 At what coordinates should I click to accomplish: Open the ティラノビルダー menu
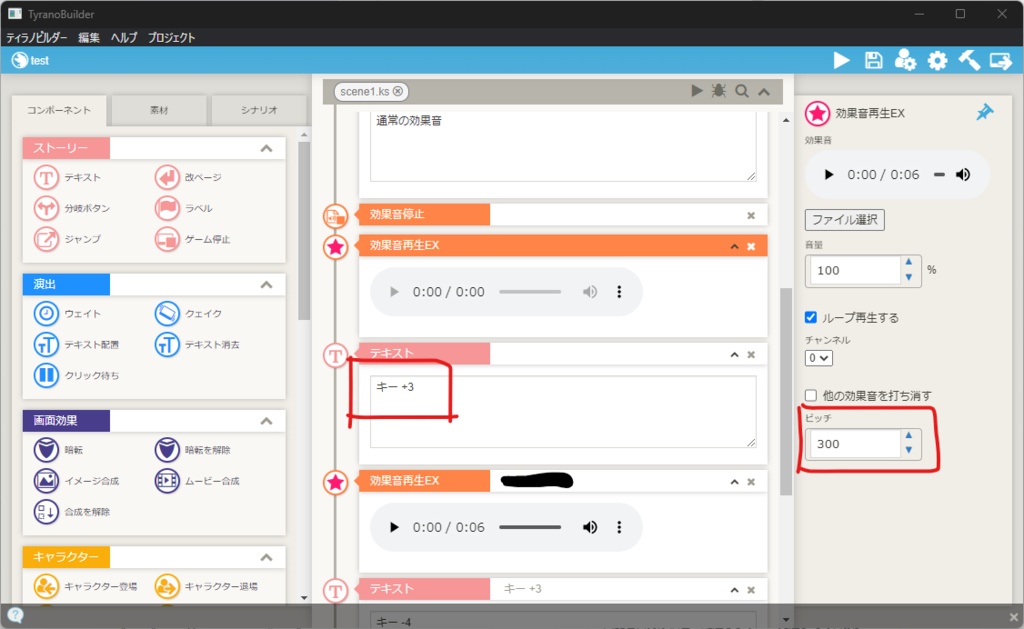[x=37, y=37]
